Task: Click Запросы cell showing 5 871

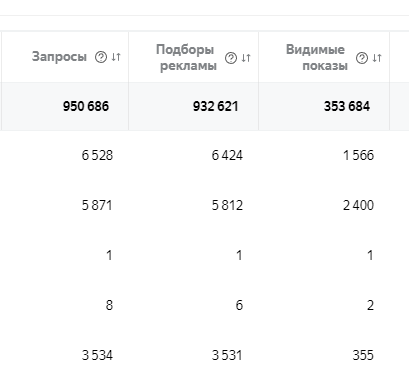Action: [97, 205]
